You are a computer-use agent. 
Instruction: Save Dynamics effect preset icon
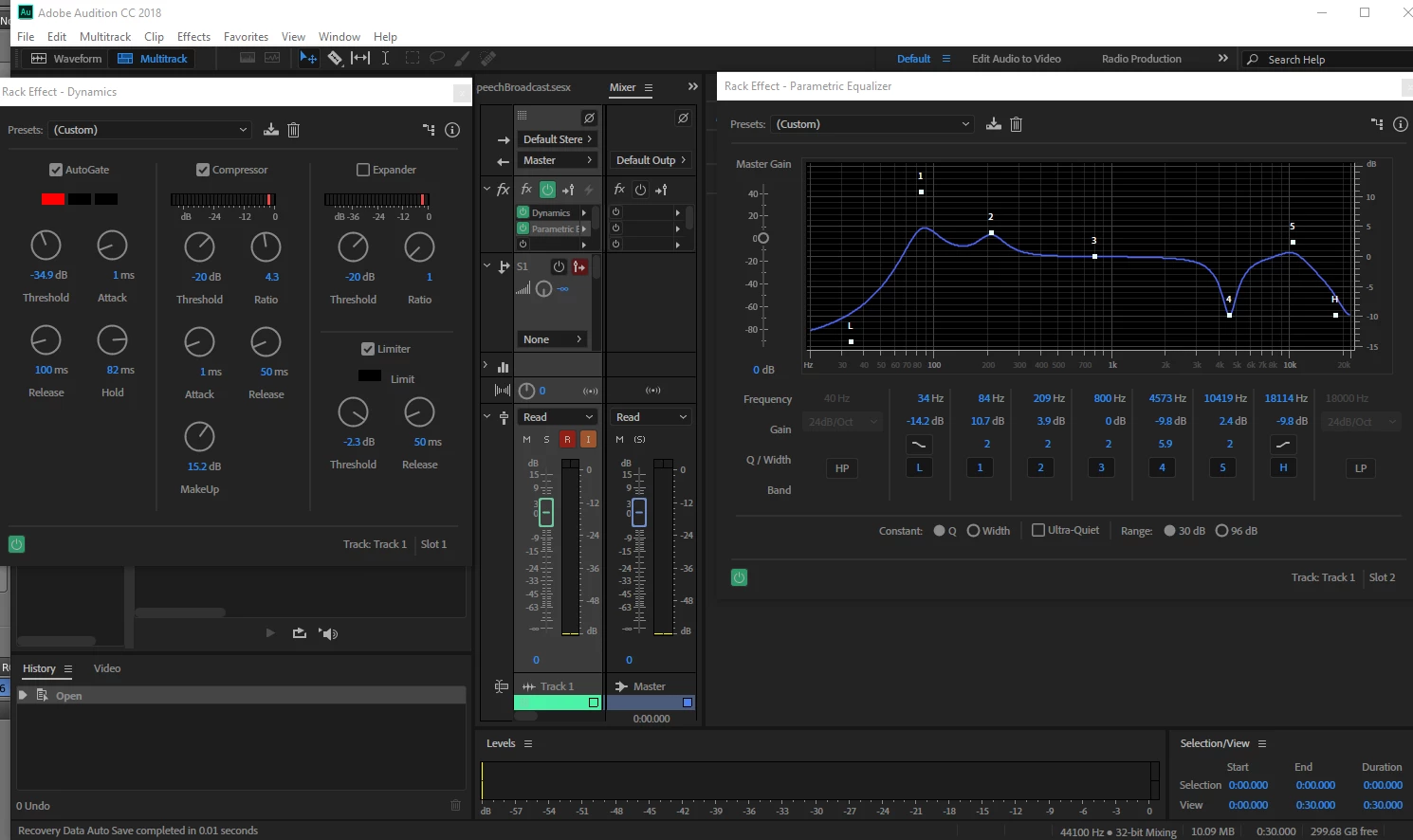coord(271,130)
